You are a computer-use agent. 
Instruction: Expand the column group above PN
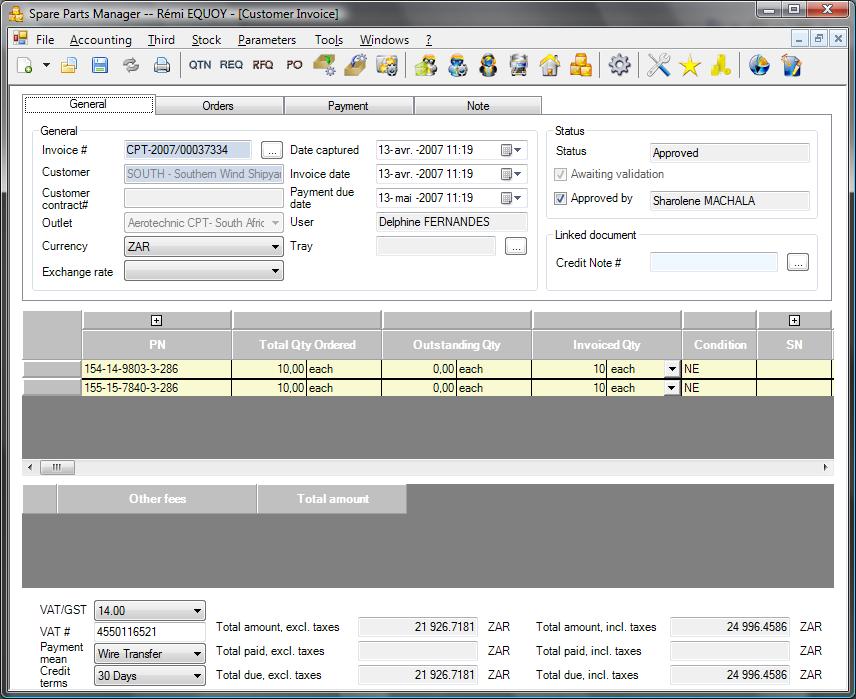click(157, 321)
